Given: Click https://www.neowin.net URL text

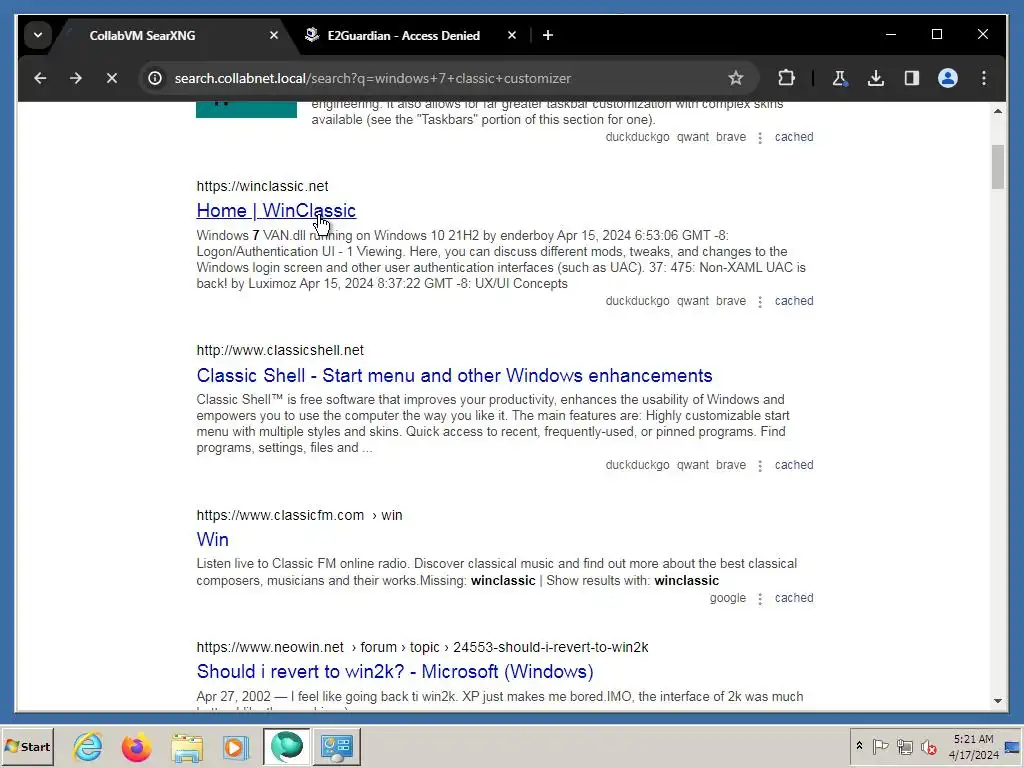Looking at the screenshot, I should pos(270,647).
